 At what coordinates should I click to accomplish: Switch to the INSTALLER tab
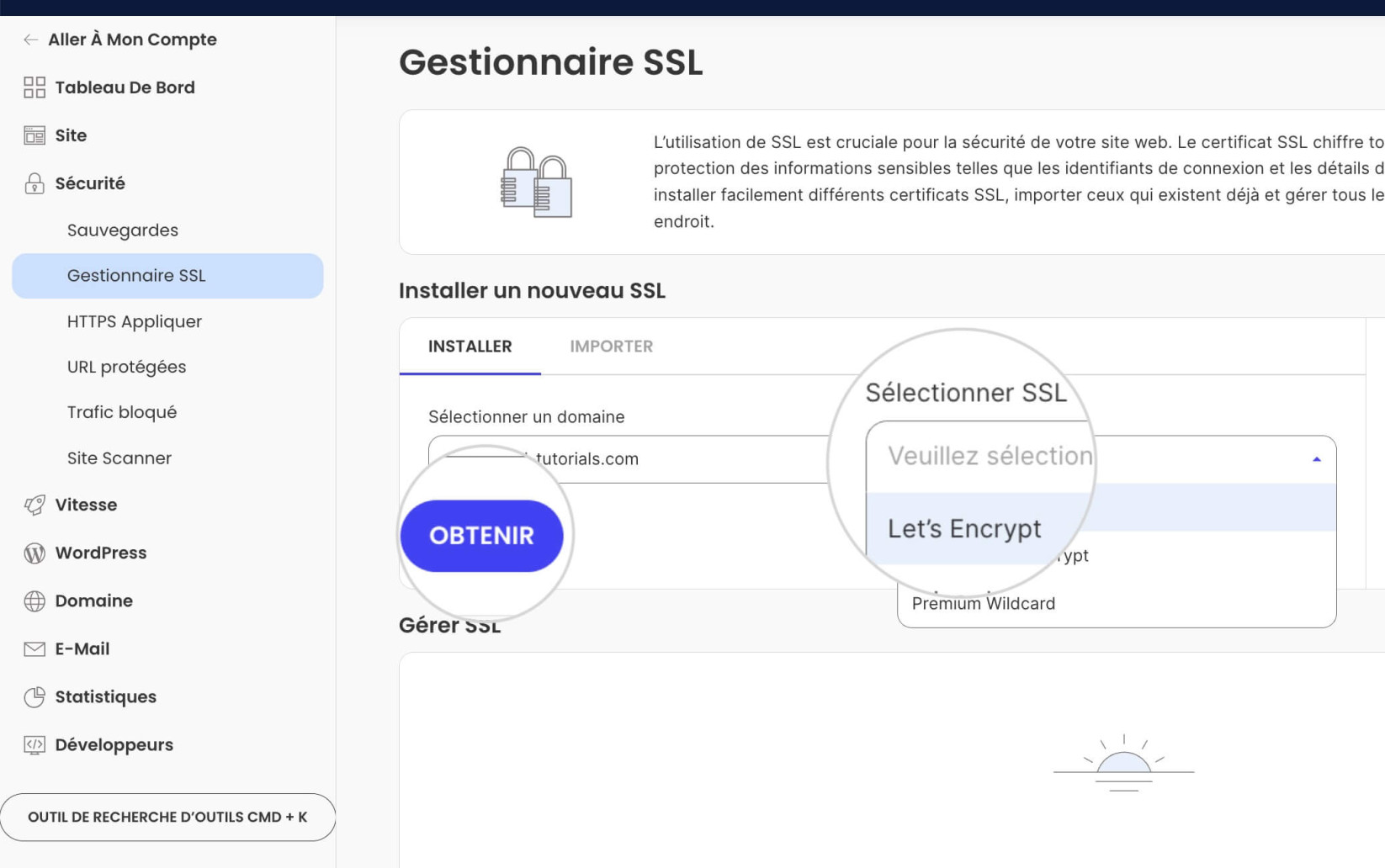point(470,346)
